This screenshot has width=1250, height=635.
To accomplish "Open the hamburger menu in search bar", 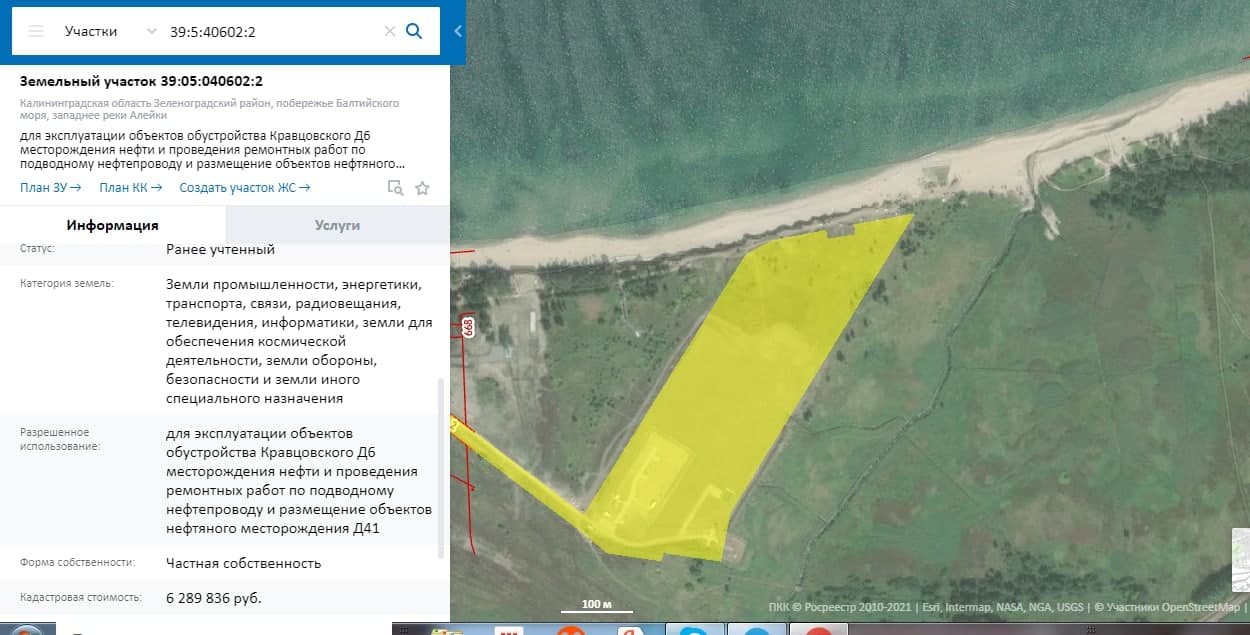I will pos(36,31).
